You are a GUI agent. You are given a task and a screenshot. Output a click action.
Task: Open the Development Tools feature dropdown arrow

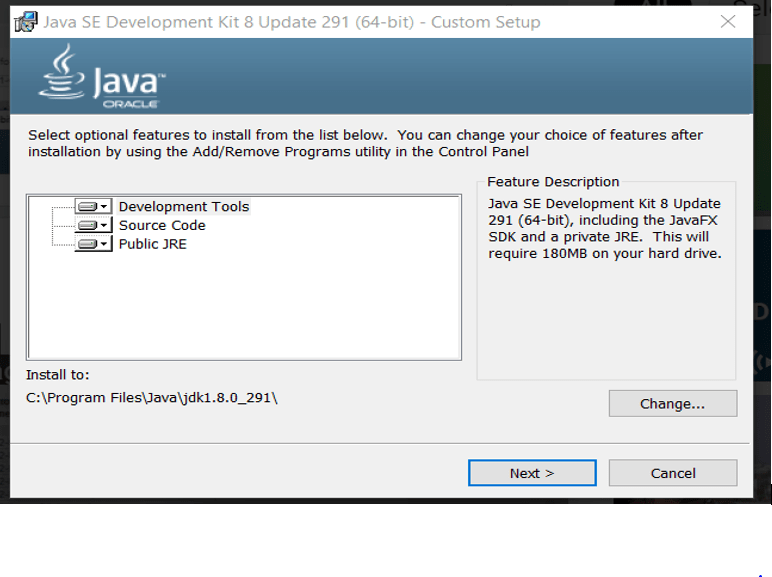click(x=104, y=206)
